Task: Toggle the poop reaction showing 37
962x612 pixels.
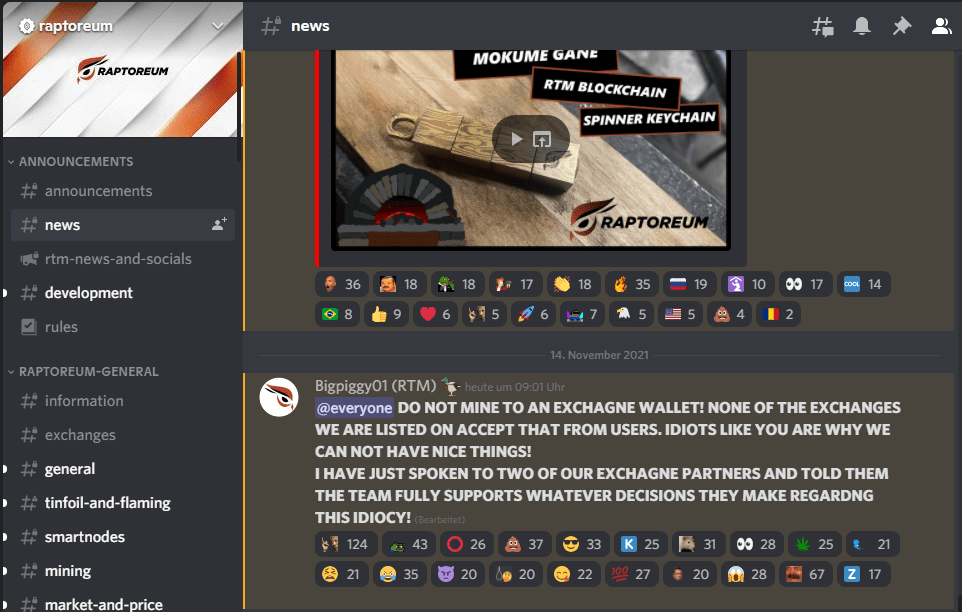Action: click(525, 544)
